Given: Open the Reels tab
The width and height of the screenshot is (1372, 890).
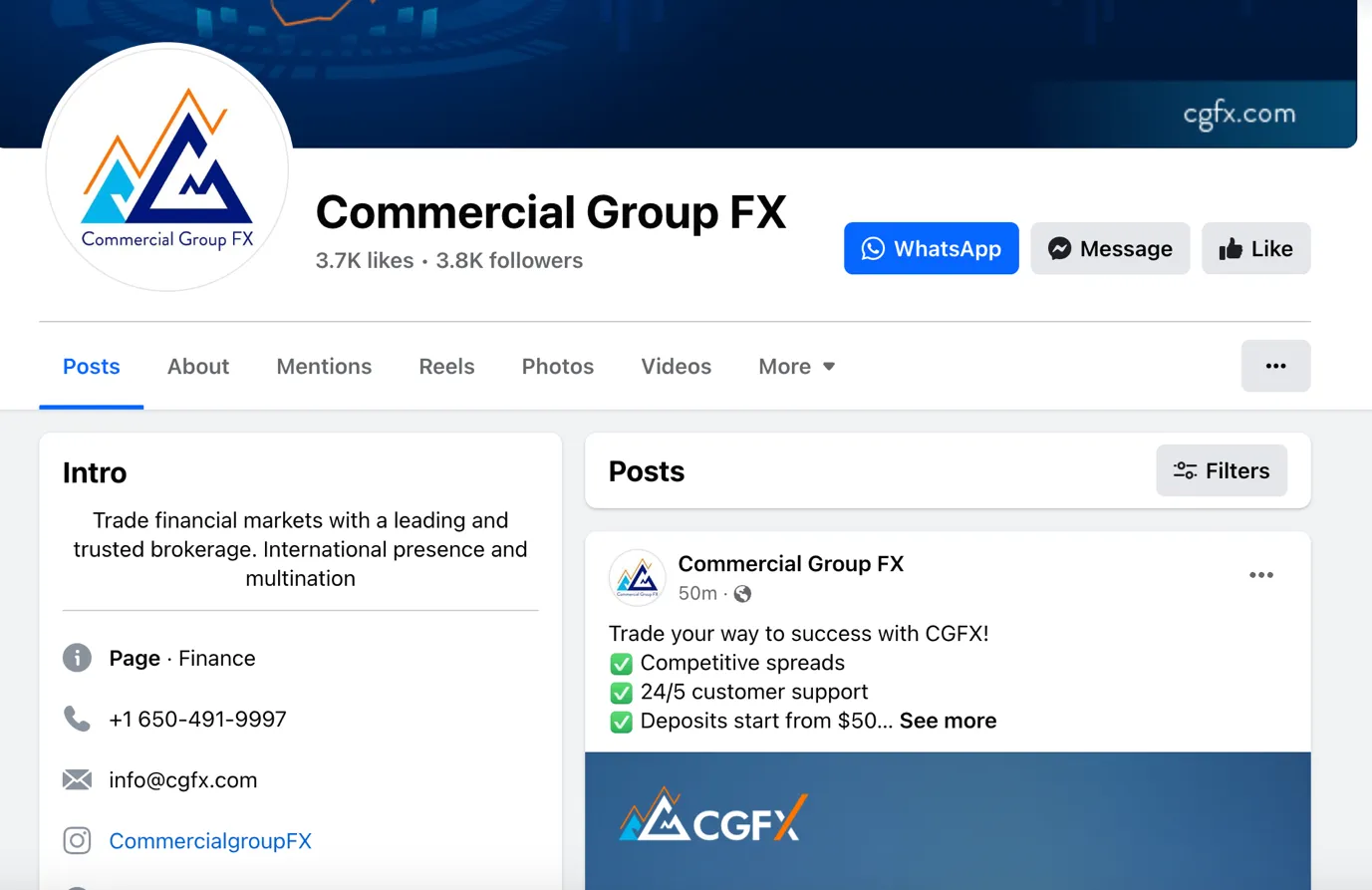Looking at the screenshot, I should pos(446,366).
